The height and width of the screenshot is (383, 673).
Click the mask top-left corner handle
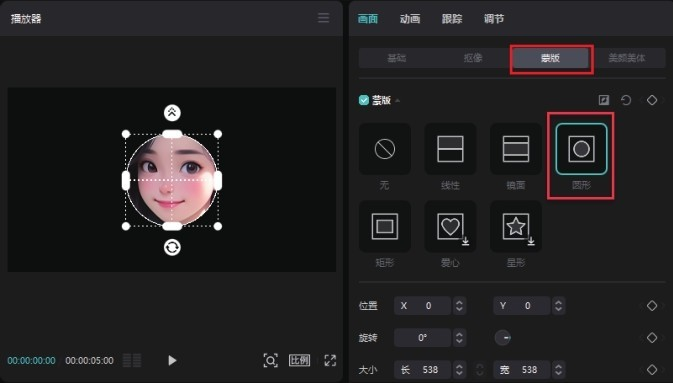tap(126, 134)
